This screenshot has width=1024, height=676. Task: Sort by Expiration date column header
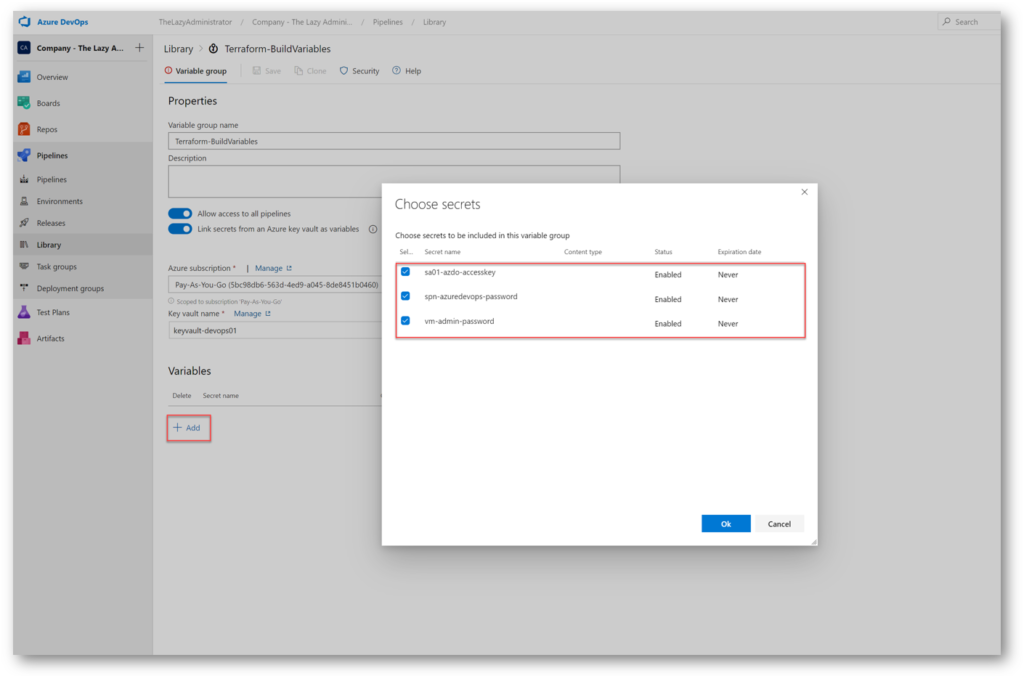(739, 251)
